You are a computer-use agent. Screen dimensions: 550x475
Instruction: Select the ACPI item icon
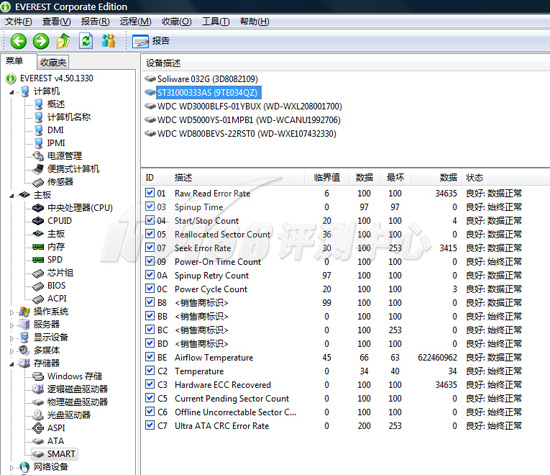[38, 299]
